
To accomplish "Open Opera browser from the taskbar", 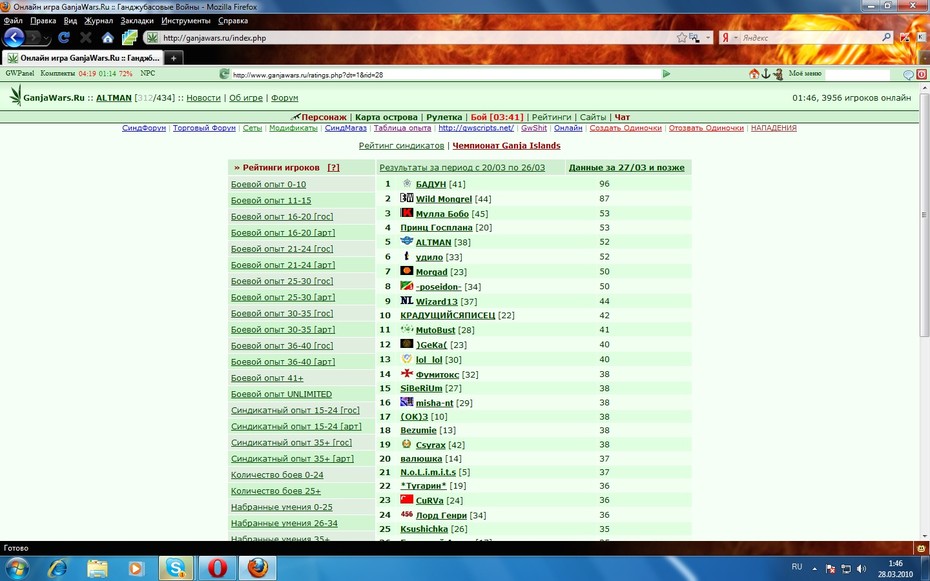I will pyautogui.click(x=217, y=569).
